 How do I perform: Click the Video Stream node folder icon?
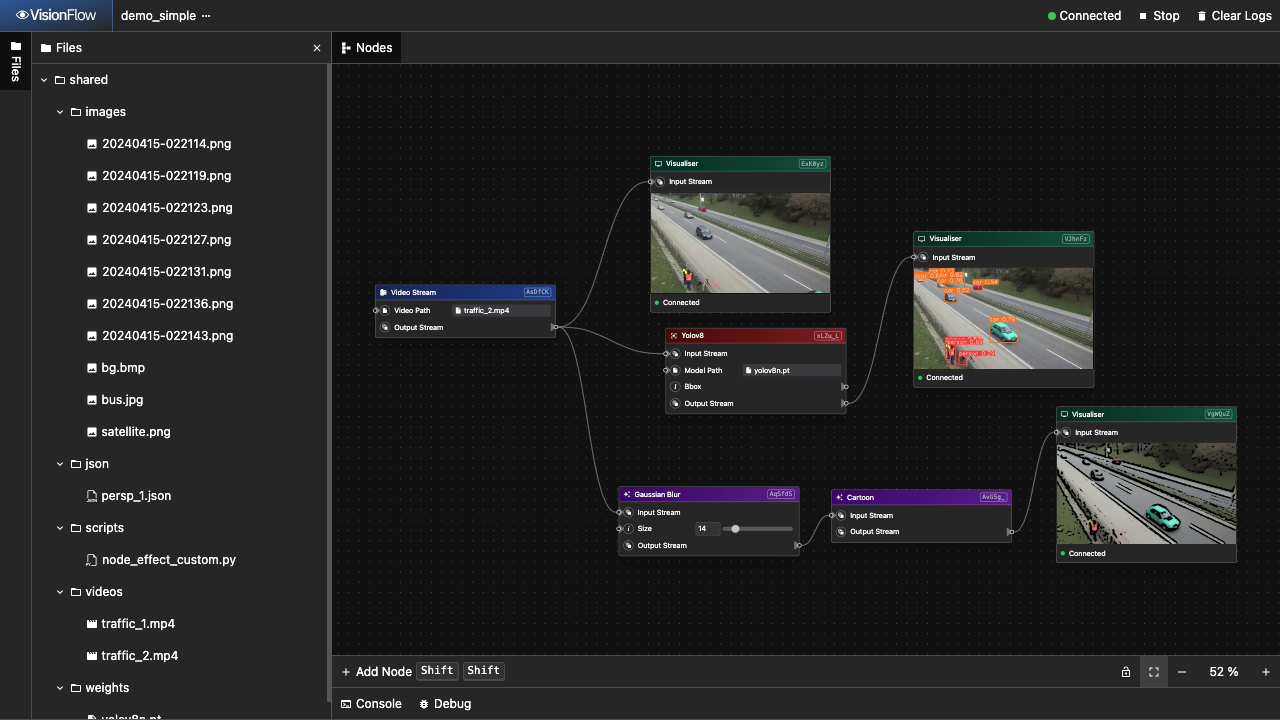(x=383, y=293)
